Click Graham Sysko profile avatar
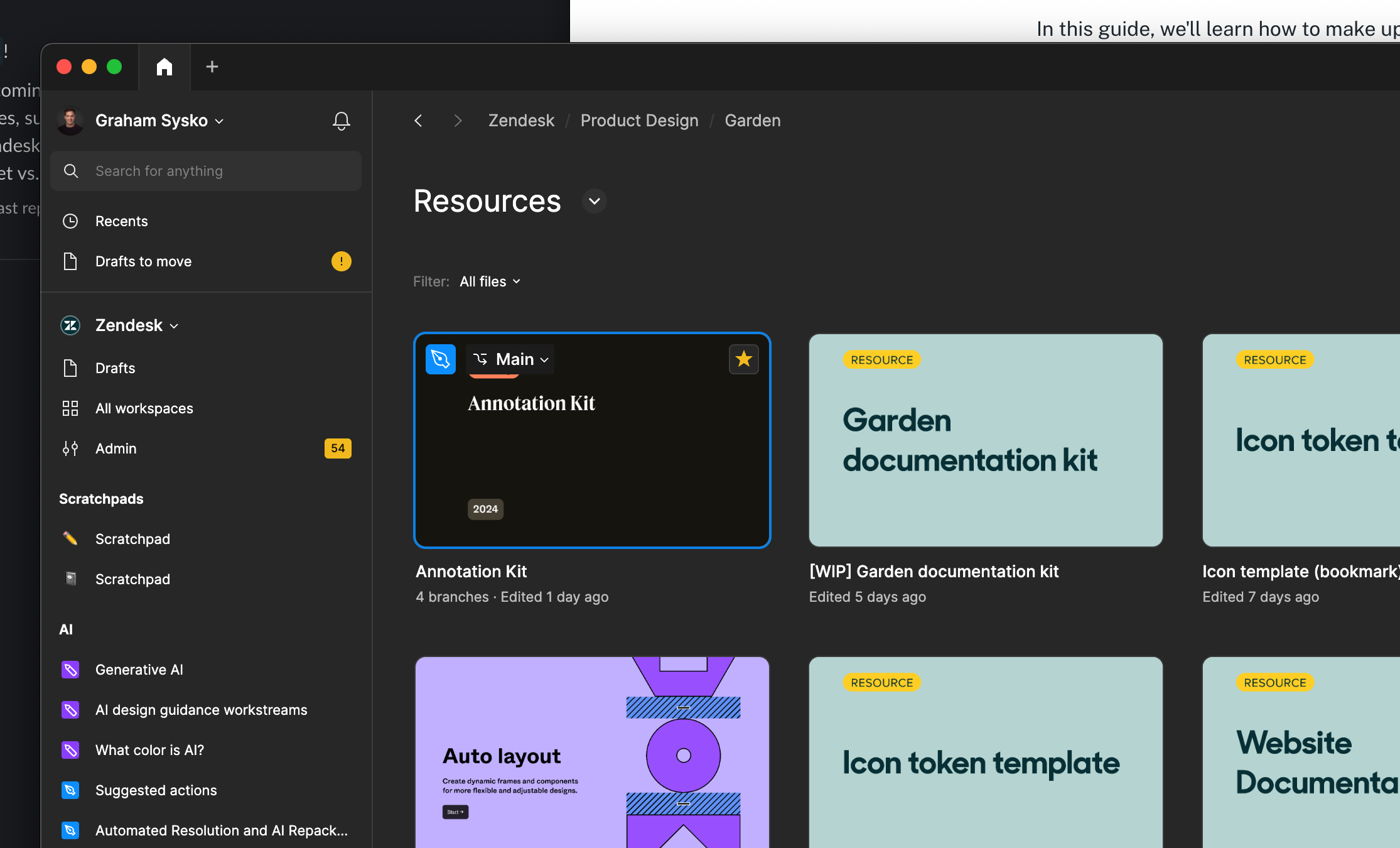Viewport: 1400px width, 848px height. (x=70, y=121)
